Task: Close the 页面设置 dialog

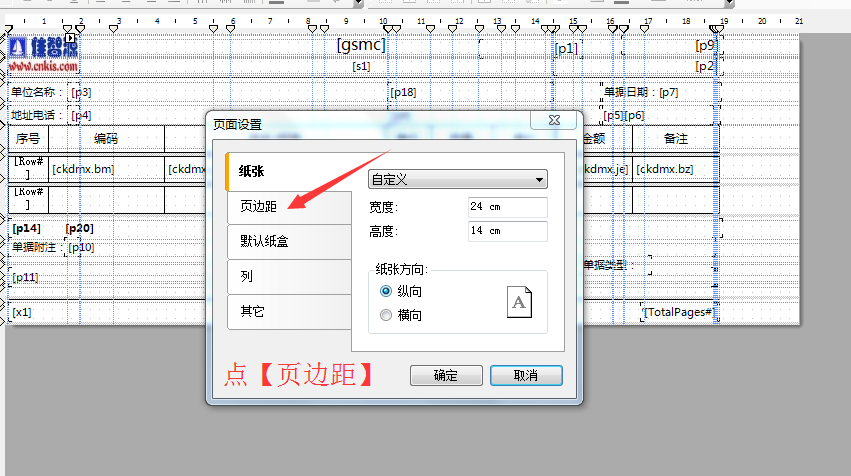Action: [x=553, y=121]
